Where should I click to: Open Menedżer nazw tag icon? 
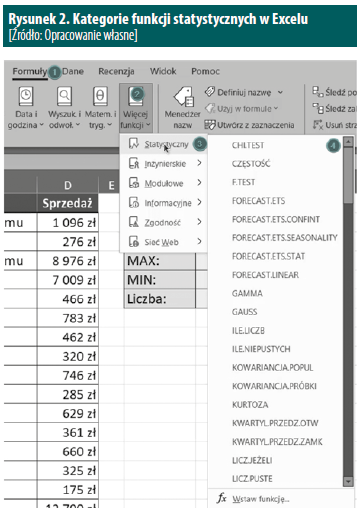click(x=184, y=97)
